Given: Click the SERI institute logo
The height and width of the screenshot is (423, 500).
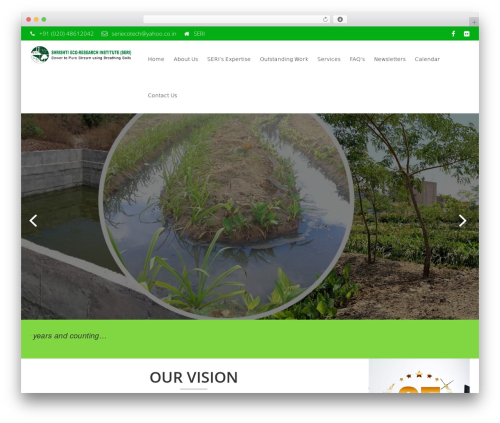Looking at the screenshot, I should (x=81, y=54).
